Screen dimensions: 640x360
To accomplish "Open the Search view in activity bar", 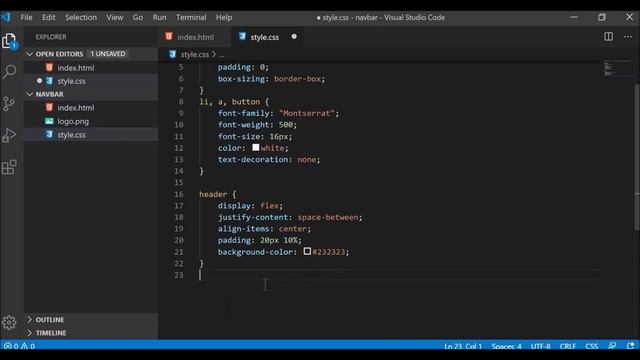I will 9,71.
